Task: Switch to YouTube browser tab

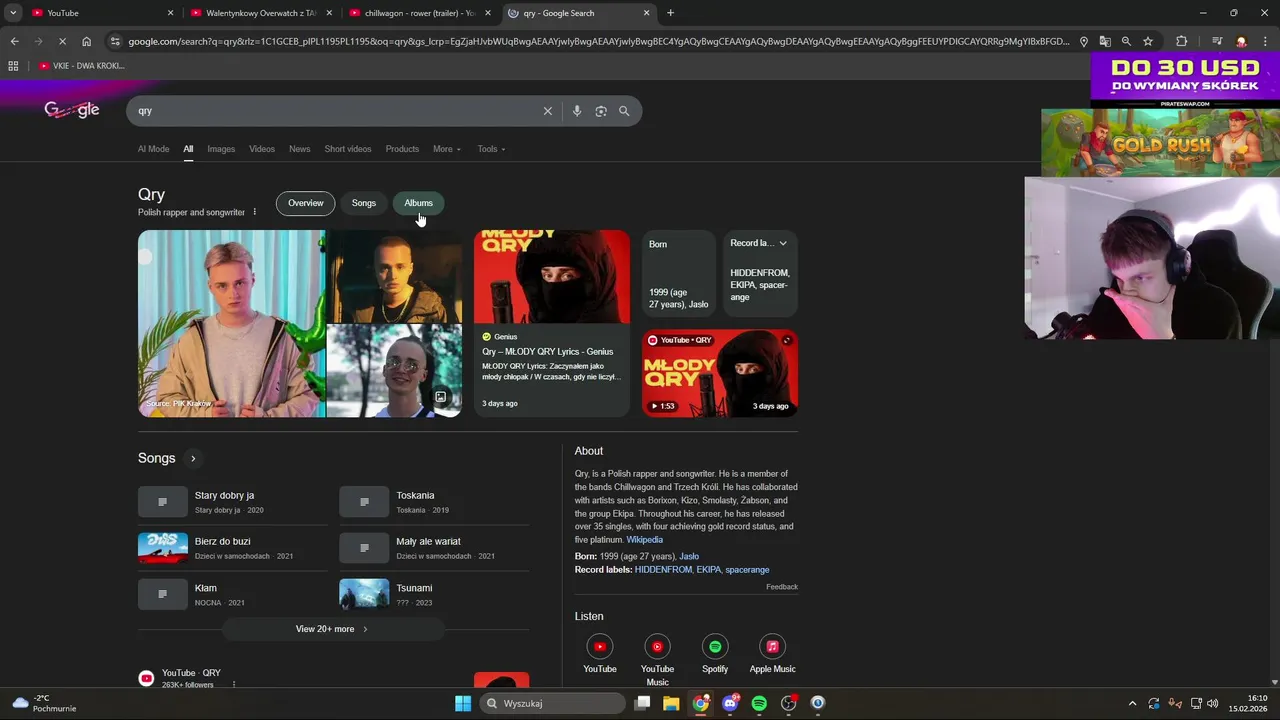Action: click(x=100, y=13)
